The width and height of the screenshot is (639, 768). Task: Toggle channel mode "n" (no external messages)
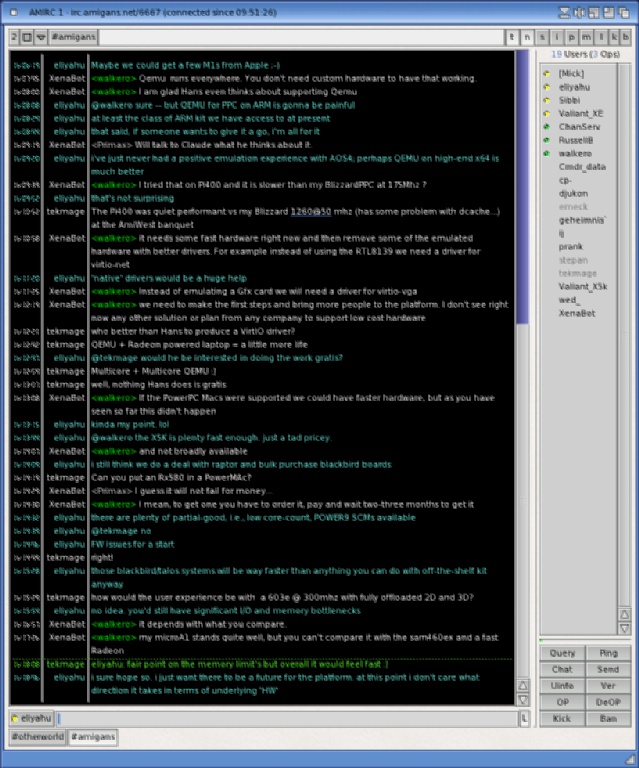pyautogui.click(x=527, y=37)
